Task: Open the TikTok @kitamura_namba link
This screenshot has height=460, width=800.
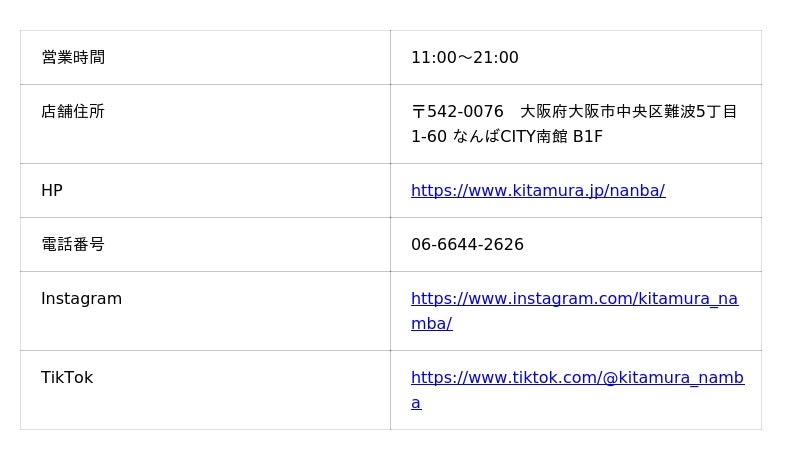Action: 577,377
